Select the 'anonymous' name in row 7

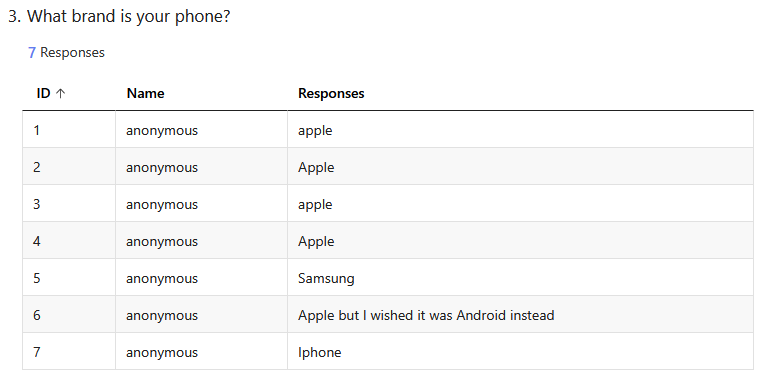(162, 352)
